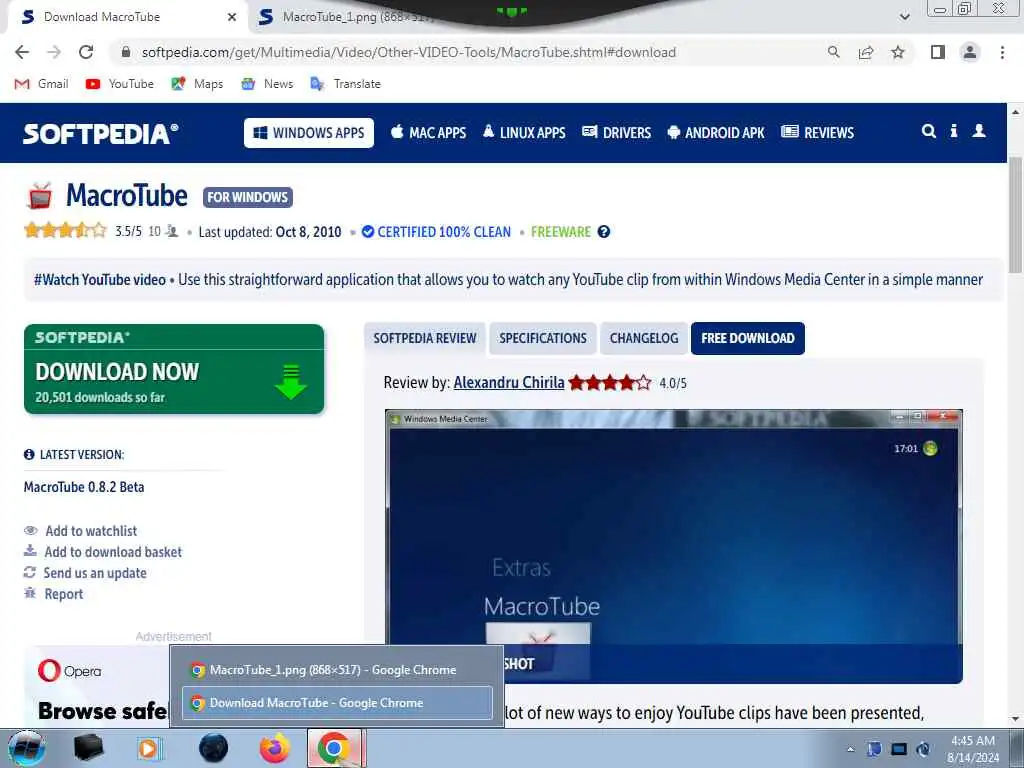1024x768 pixels.
Task: Select MacroTube_1.png window in taskbar preview
Action: pyautogui.click(x=337, y=669)
